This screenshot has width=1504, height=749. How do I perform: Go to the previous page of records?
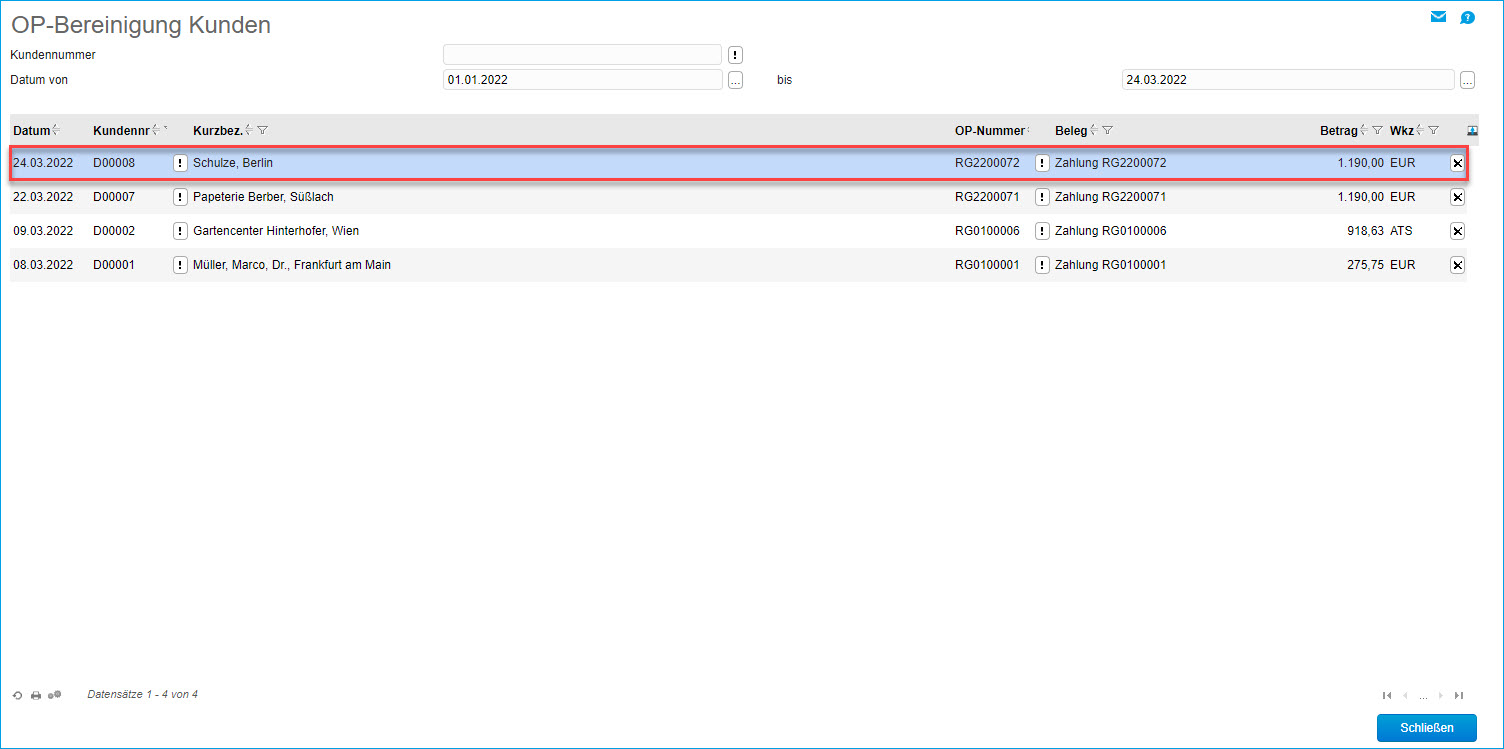(1405, 695)
